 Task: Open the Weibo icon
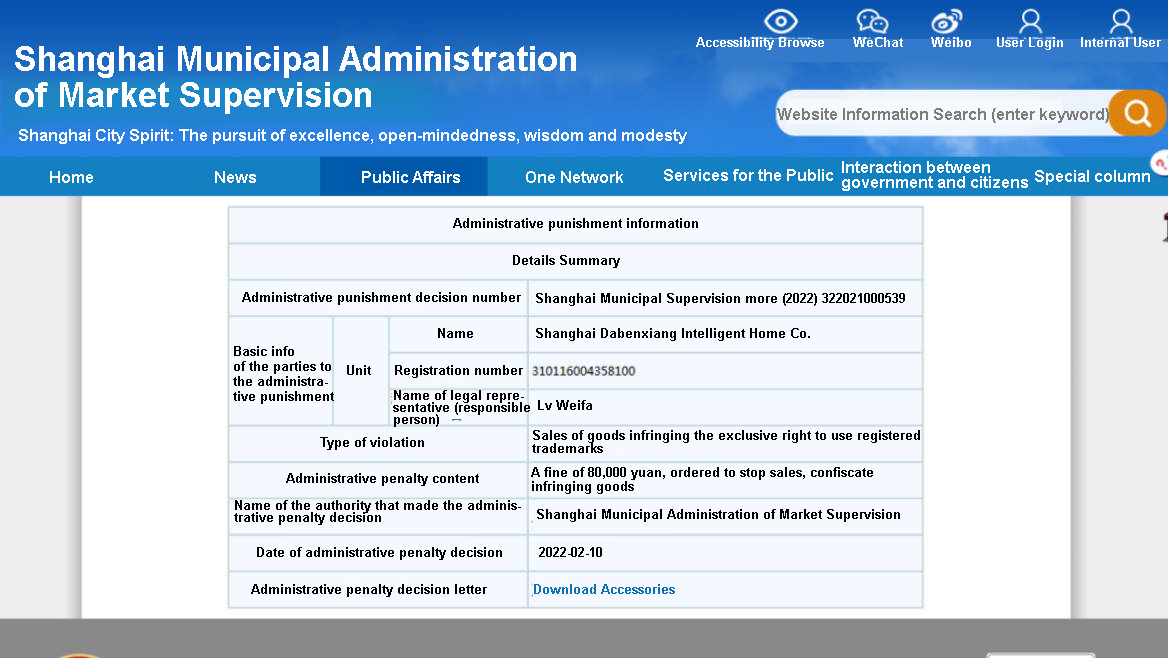pyautogui.click(x=947, y=21)
